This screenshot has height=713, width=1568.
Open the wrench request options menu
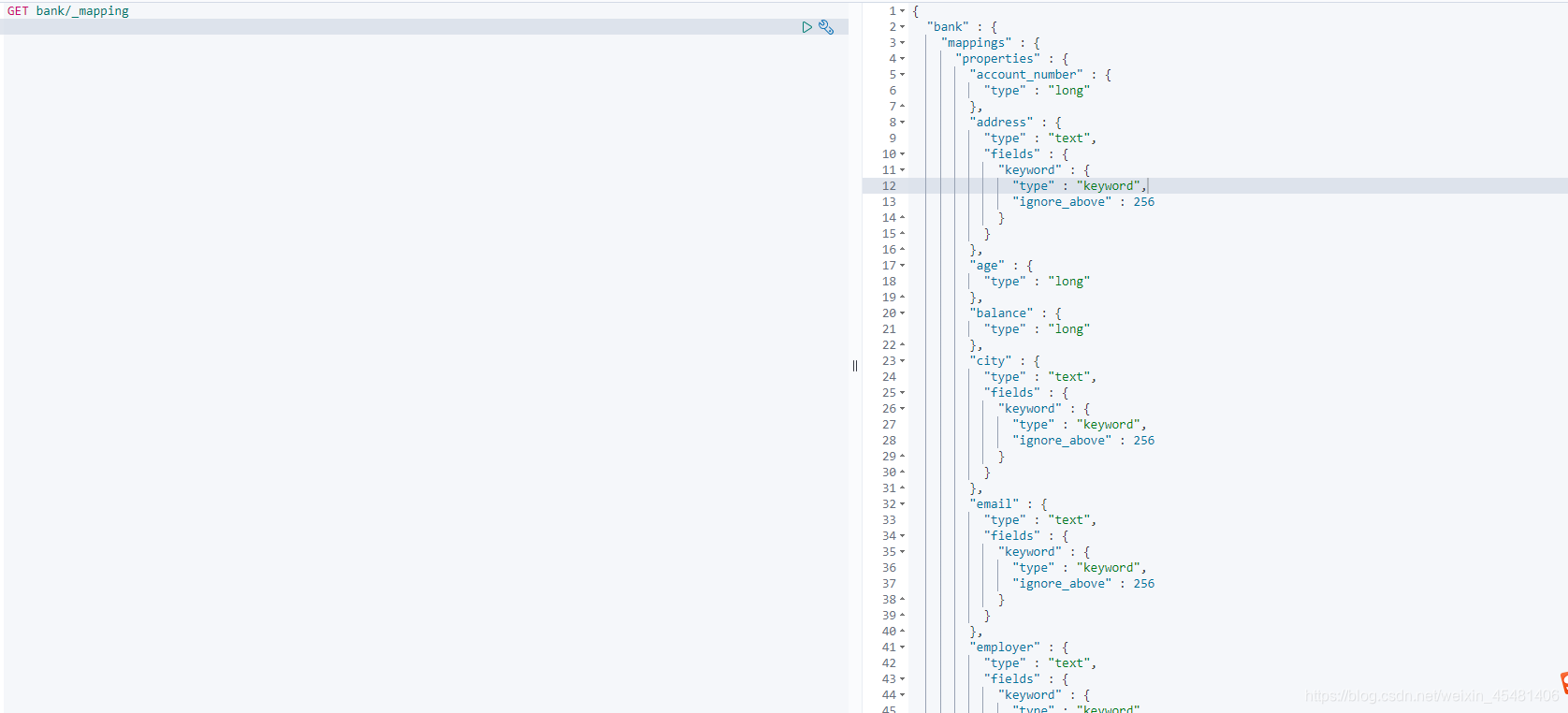(826, 27)
